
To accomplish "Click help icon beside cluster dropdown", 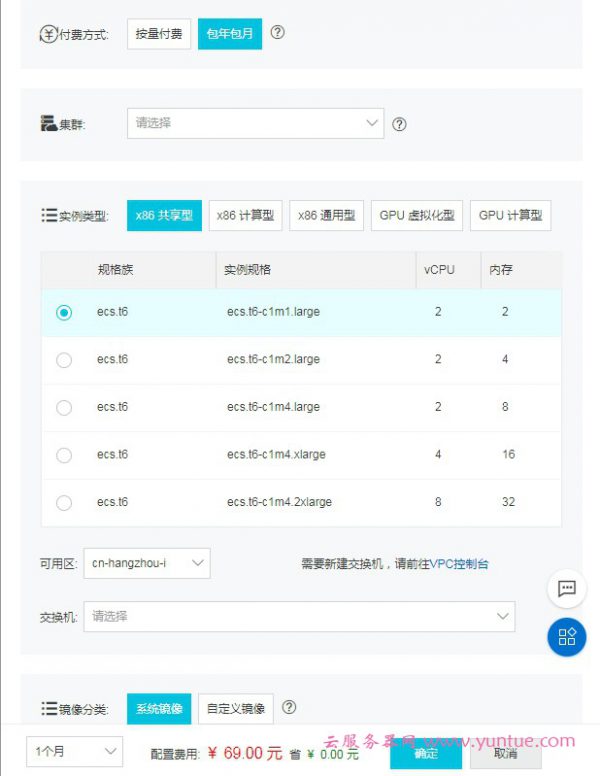I will [x=399, y=124].
